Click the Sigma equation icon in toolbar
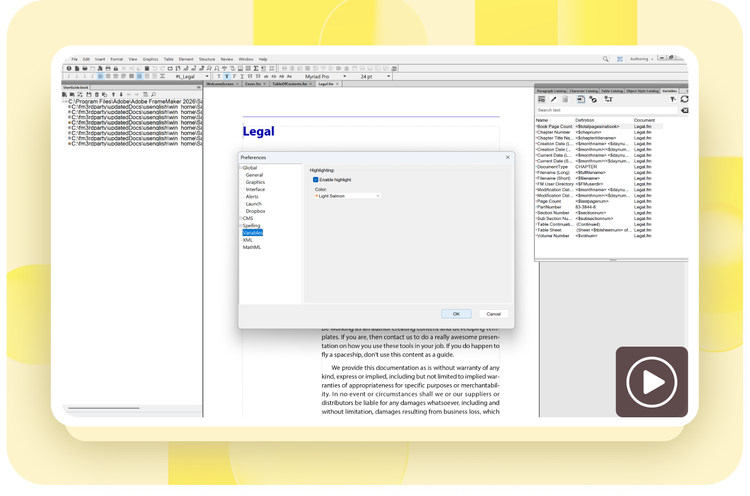The image size is (750, 496). [256, 68]
